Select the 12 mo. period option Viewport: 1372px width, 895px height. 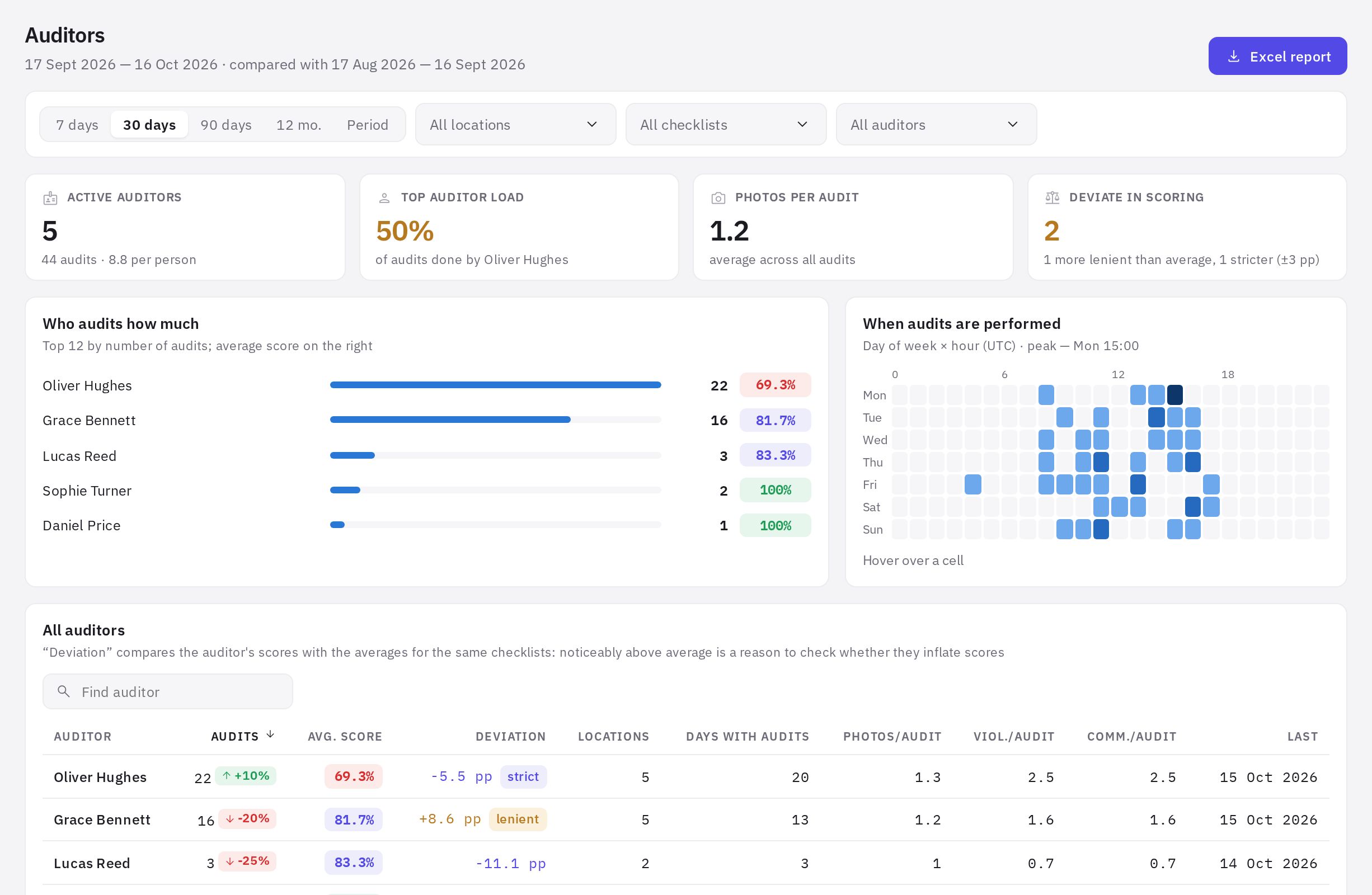299,125
